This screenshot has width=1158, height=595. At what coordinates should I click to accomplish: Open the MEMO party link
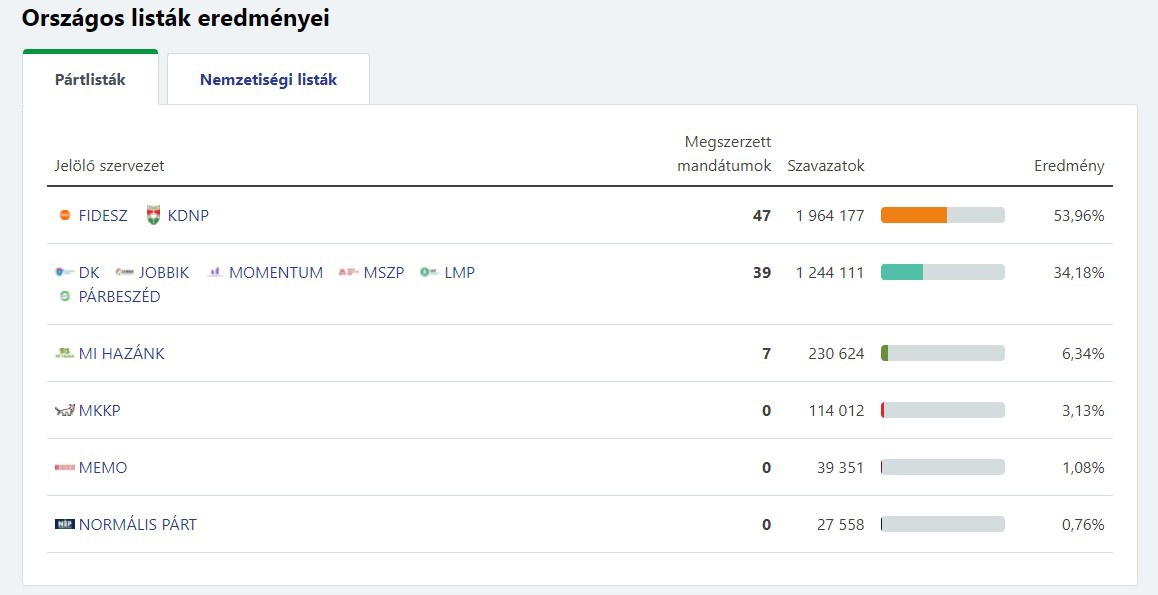pyautogui.click(x=103, y=467)
